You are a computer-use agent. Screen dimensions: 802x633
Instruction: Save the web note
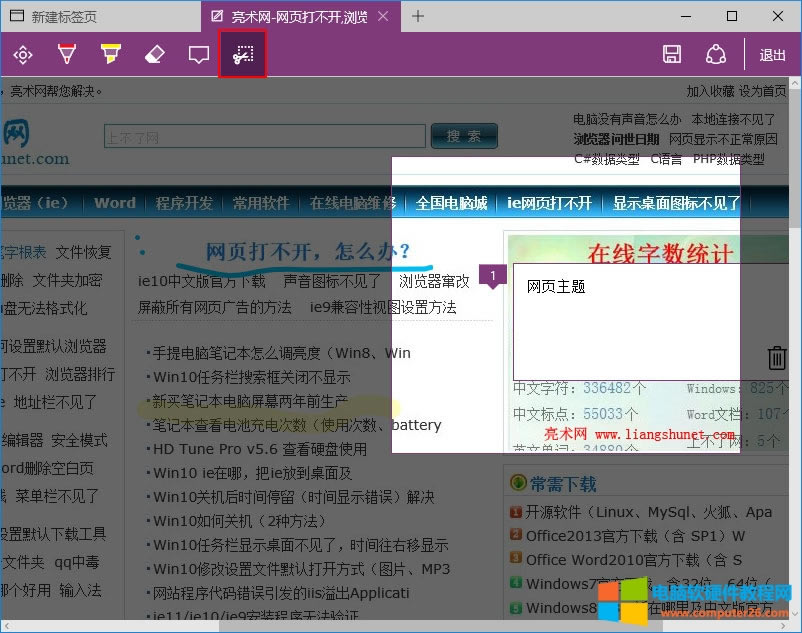672,55
